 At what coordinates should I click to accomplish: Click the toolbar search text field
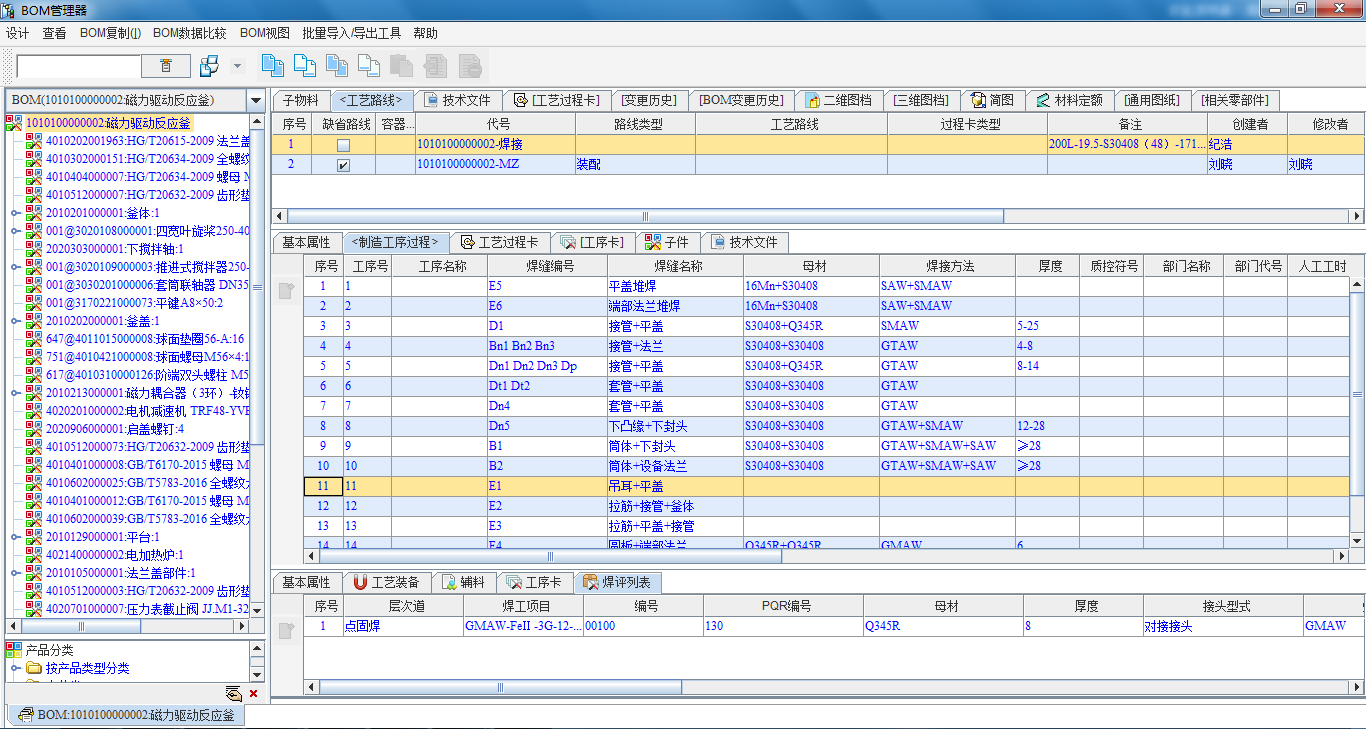(x=79, y=66)
